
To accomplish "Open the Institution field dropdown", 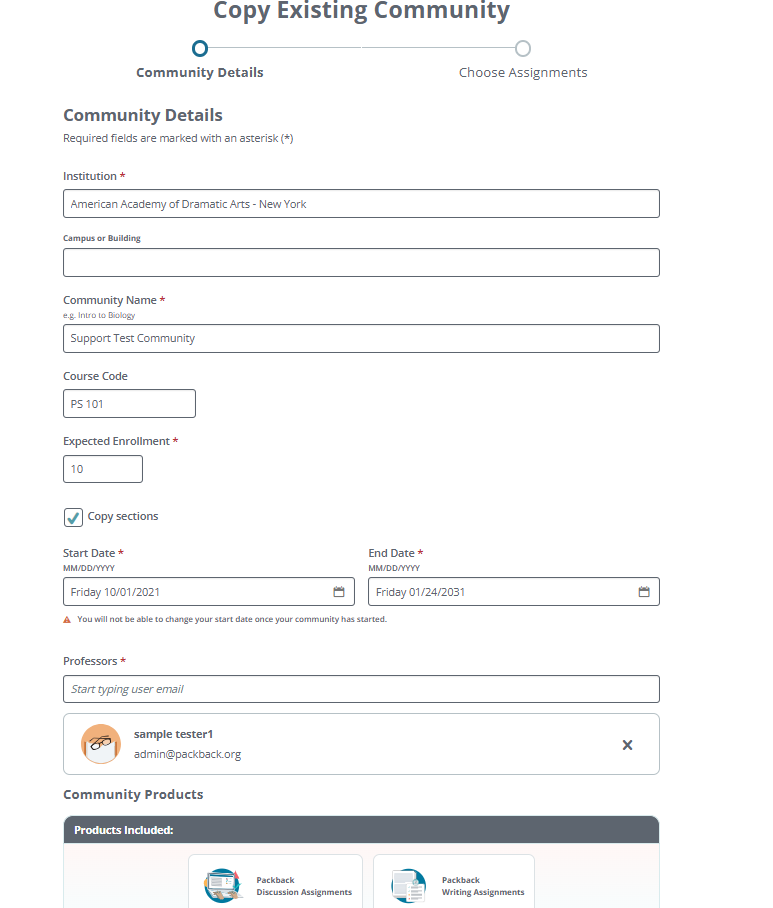I will coord(361,203).
